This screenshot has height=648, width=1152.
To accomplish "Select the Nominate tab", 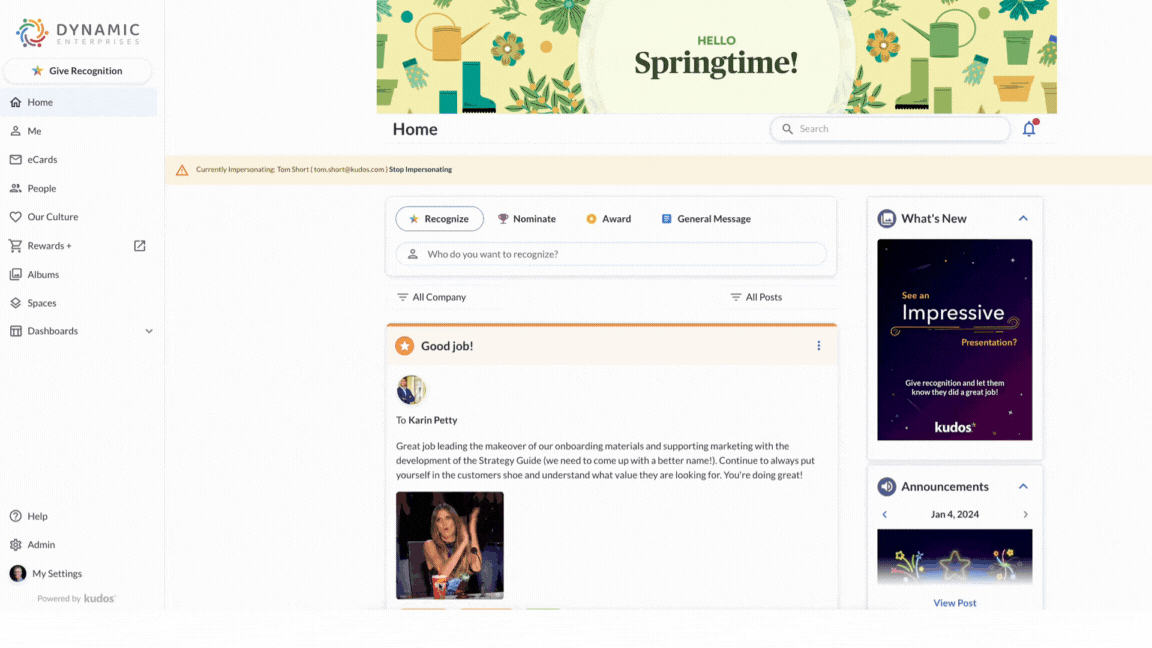I will point(527,219).
